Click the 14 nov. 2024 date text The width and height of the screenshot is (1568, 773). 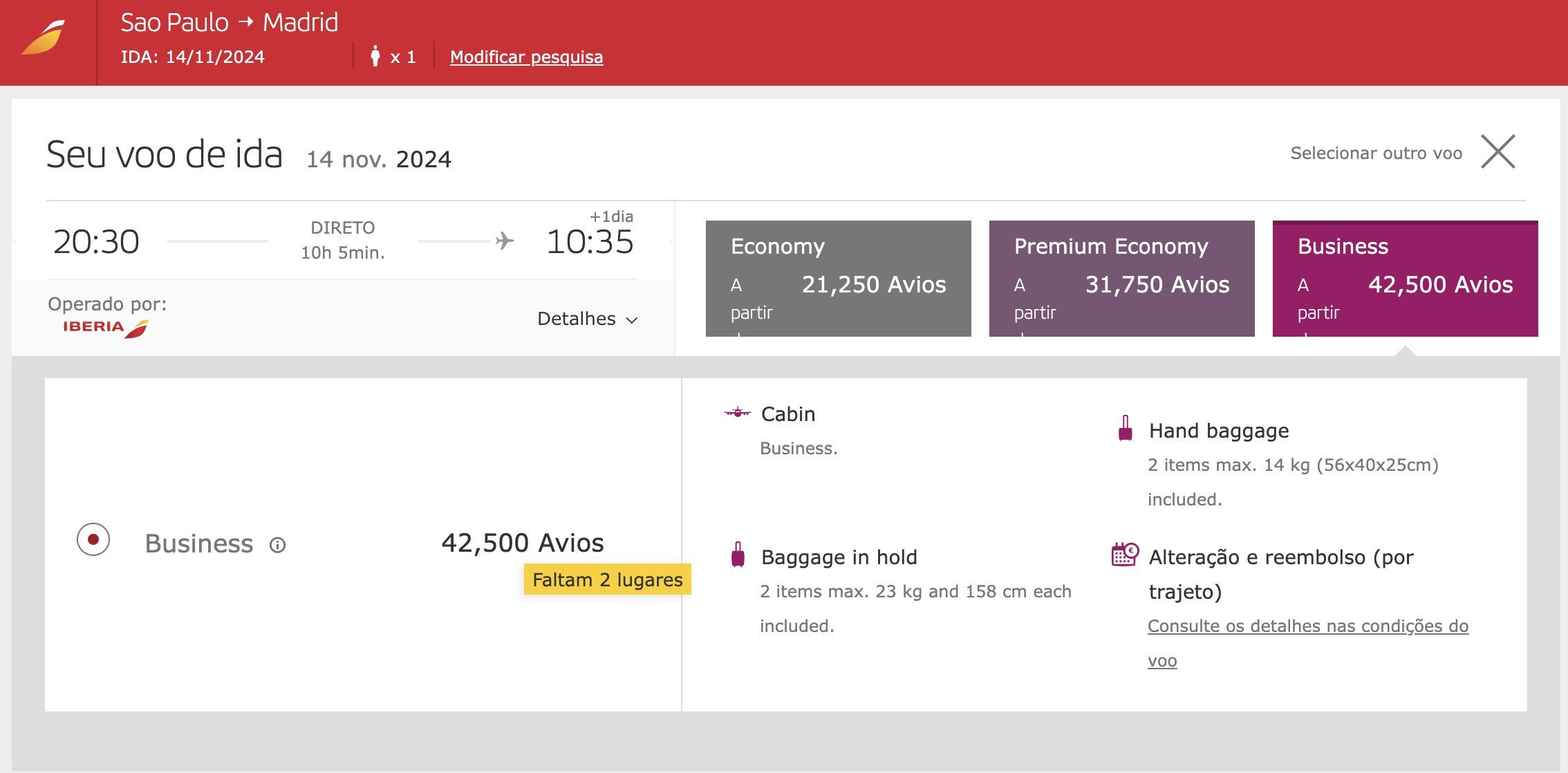[379, 160]
